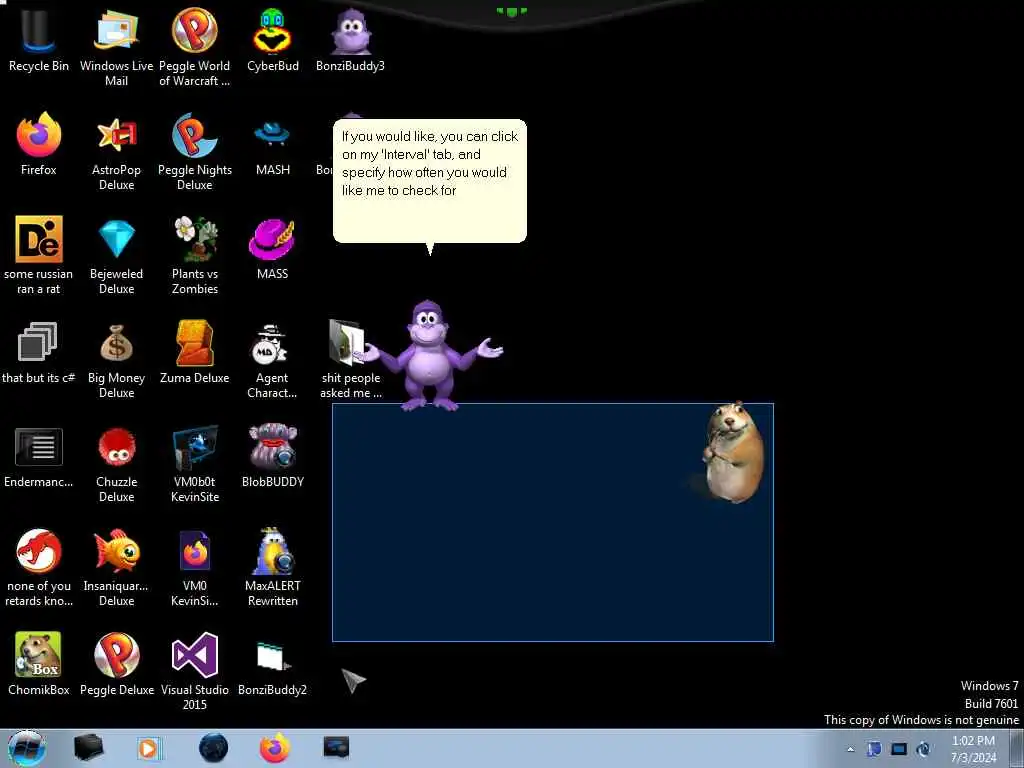This screenshot has width=1024, height=768.
Task: Open the media player taskbar icon
Action: click(149, 748)
